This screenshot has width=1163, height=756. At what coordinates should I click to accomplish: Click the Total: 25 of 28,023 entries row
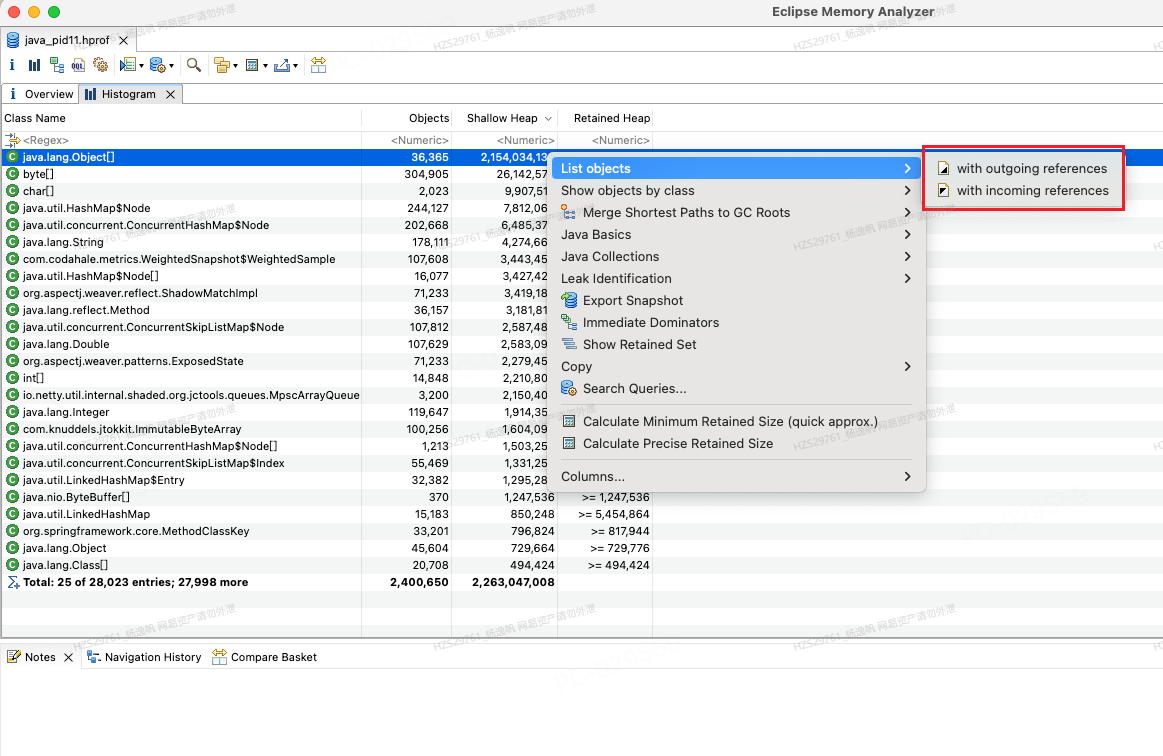pos(326,582)
